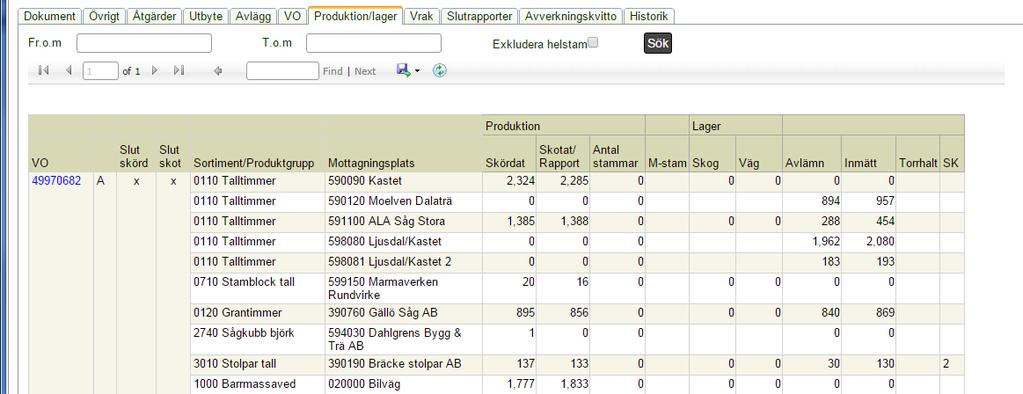
Task: Click the Mottagningsplats column header
Action: point(371,163)
